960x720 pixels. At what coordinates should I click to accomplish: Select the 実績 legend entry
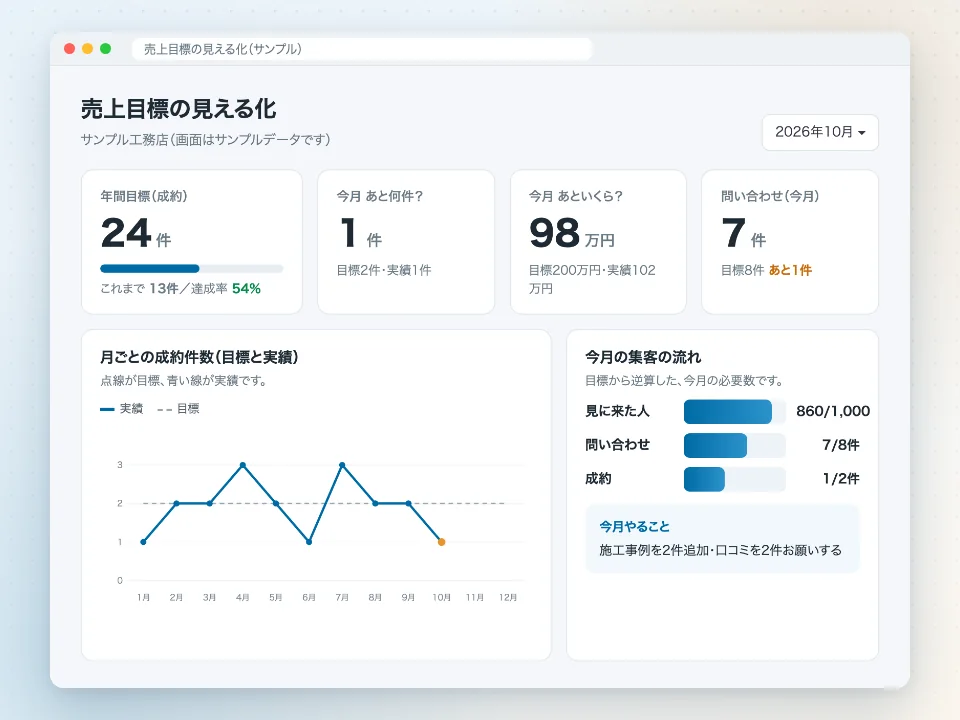(x=121, y=408)
